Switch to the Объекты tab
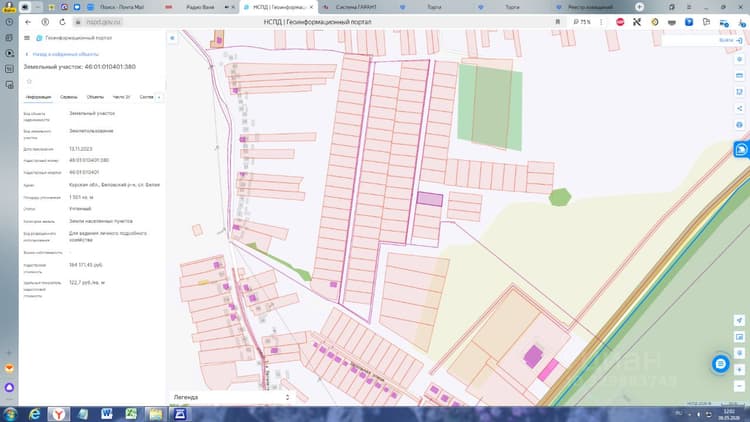This screenshot has width=750, height=422. click(95, 97)
